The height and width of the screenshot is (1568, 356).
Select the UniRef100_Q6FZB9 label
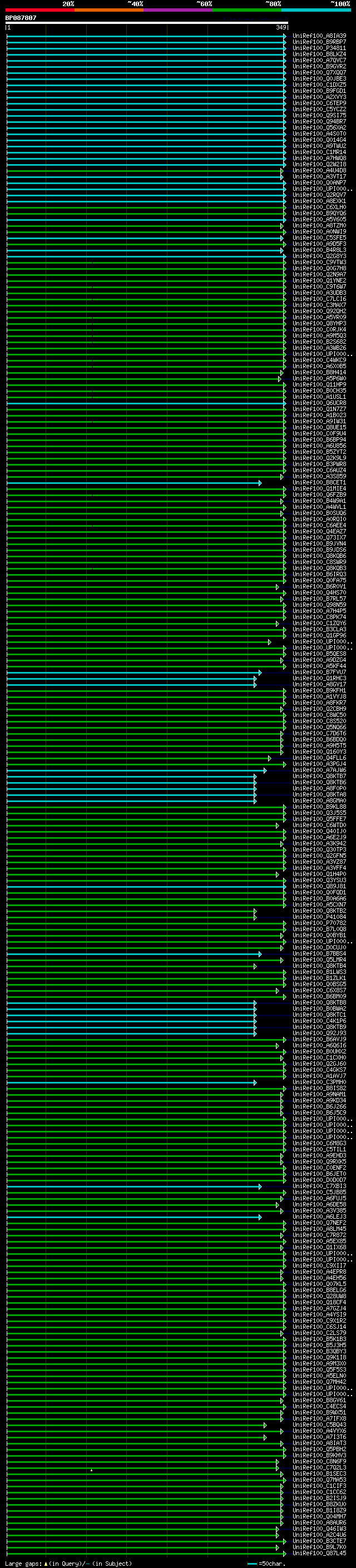pyautogui.click(x=319, y=495)
